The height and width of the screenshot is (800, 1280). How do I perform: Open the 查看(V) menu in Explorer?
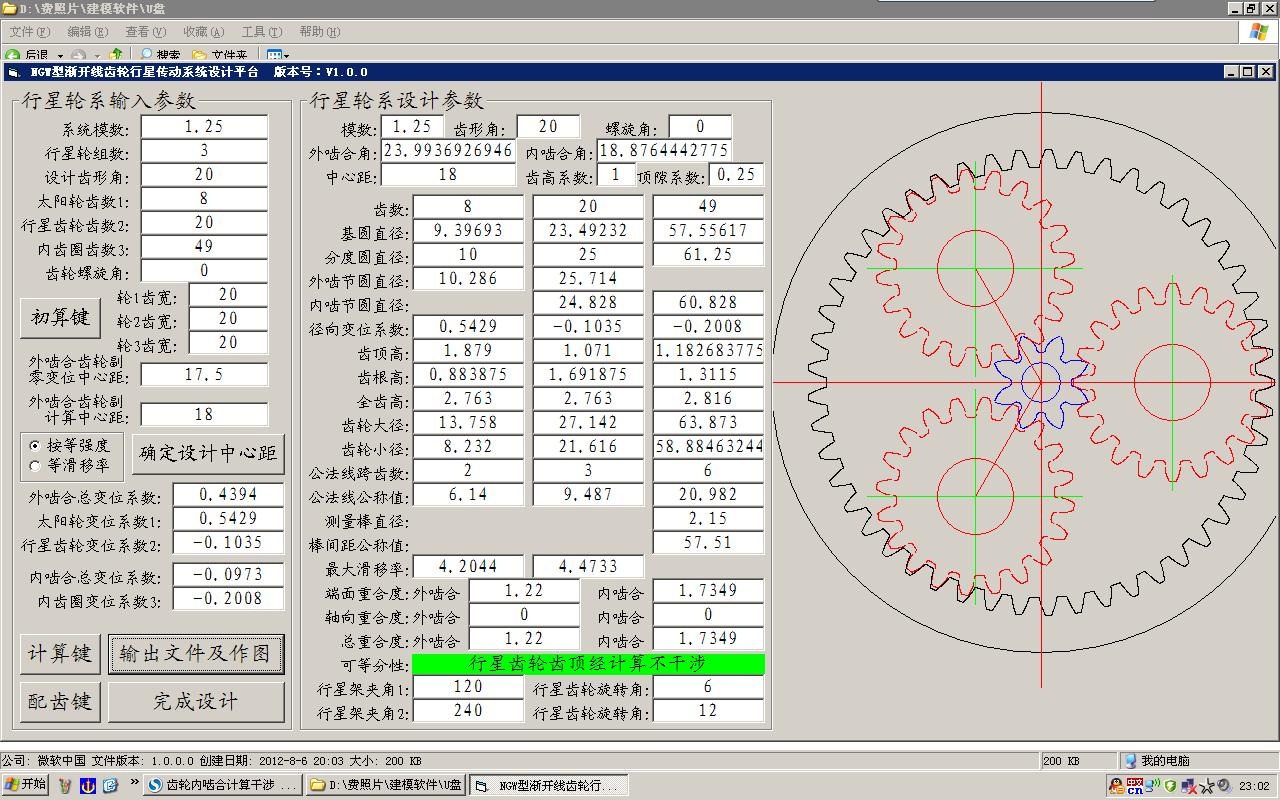(x=145, y=32)
